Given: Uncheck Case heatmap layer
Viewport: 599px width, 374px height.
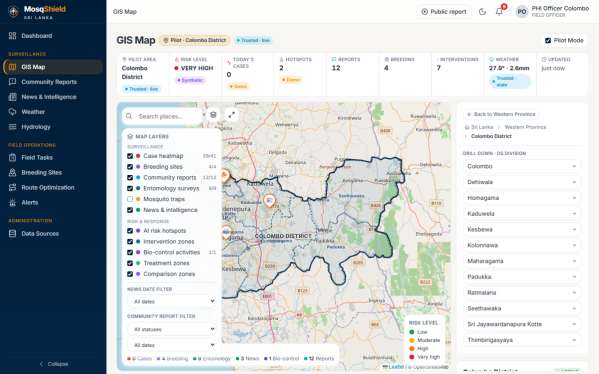Looking at the screenshot, I should click(x=130, y=156).
